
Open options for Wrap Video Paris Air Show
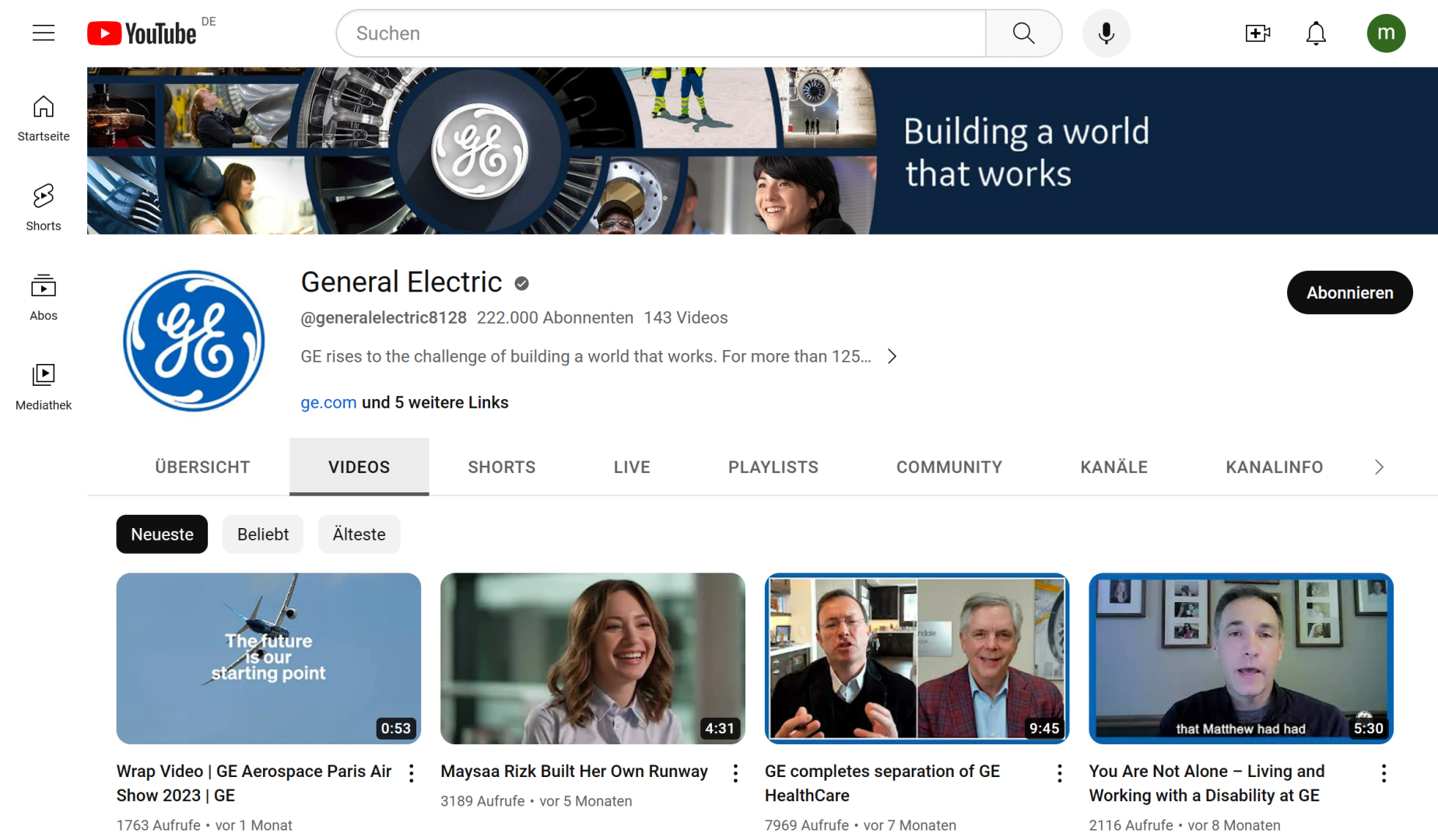[x=411, y=773]
